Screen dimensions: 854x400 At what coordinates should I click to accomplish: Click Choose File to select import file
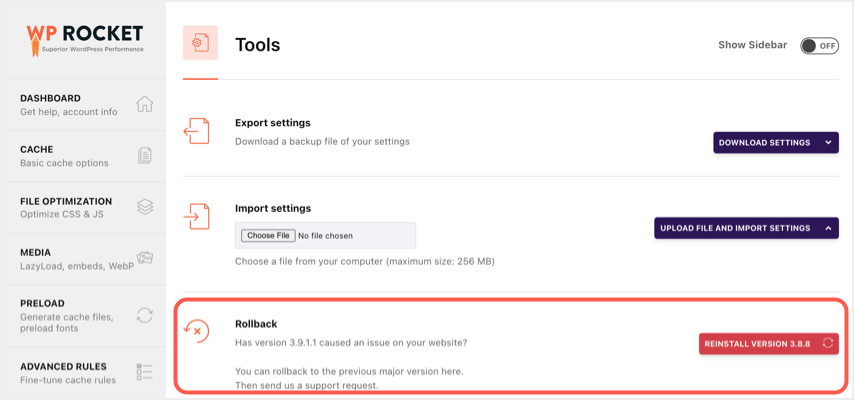click(x=267, y=236)
